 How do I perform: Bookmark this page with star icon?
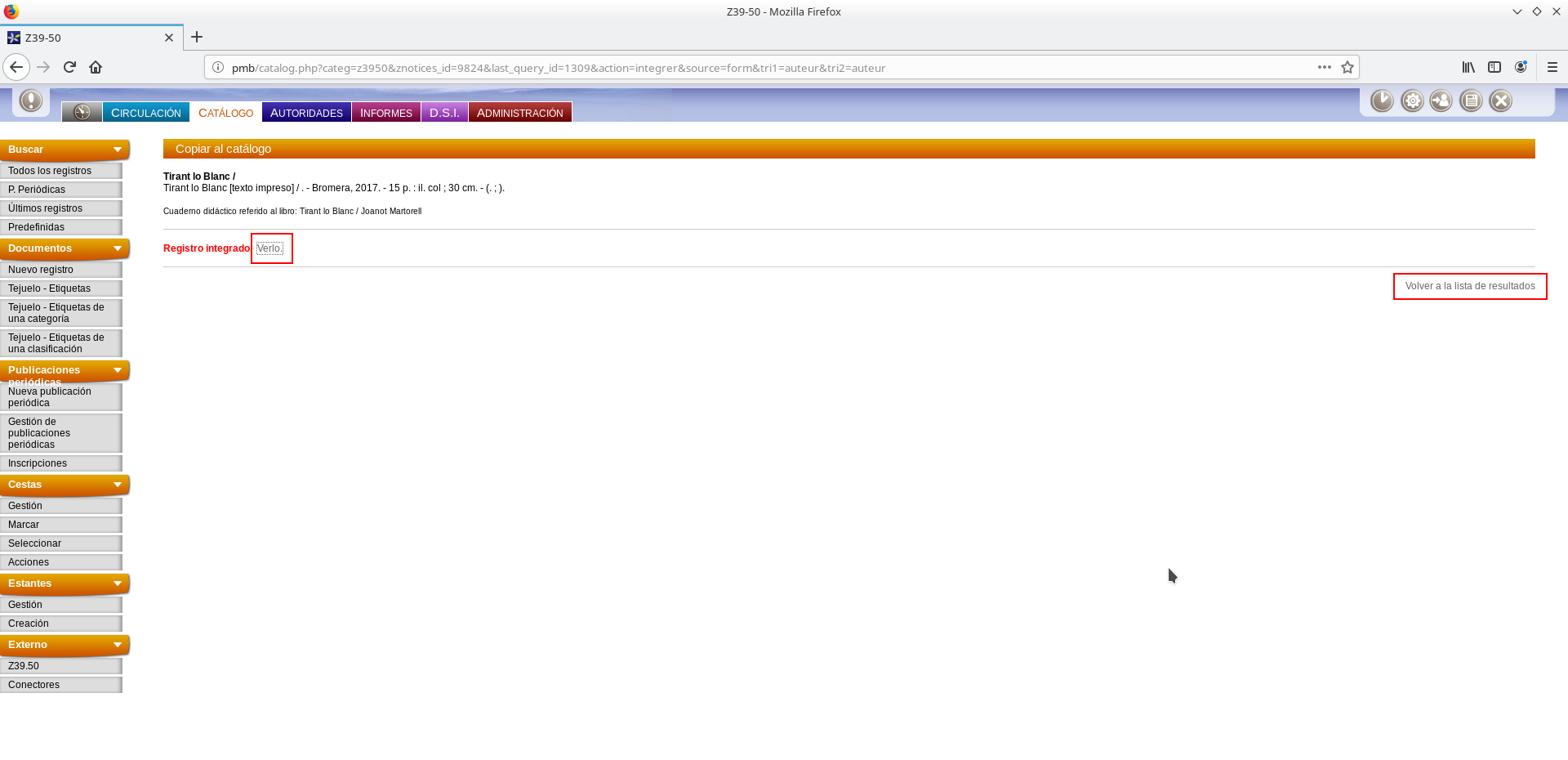pyautogui.click(x=1347, y=67)
